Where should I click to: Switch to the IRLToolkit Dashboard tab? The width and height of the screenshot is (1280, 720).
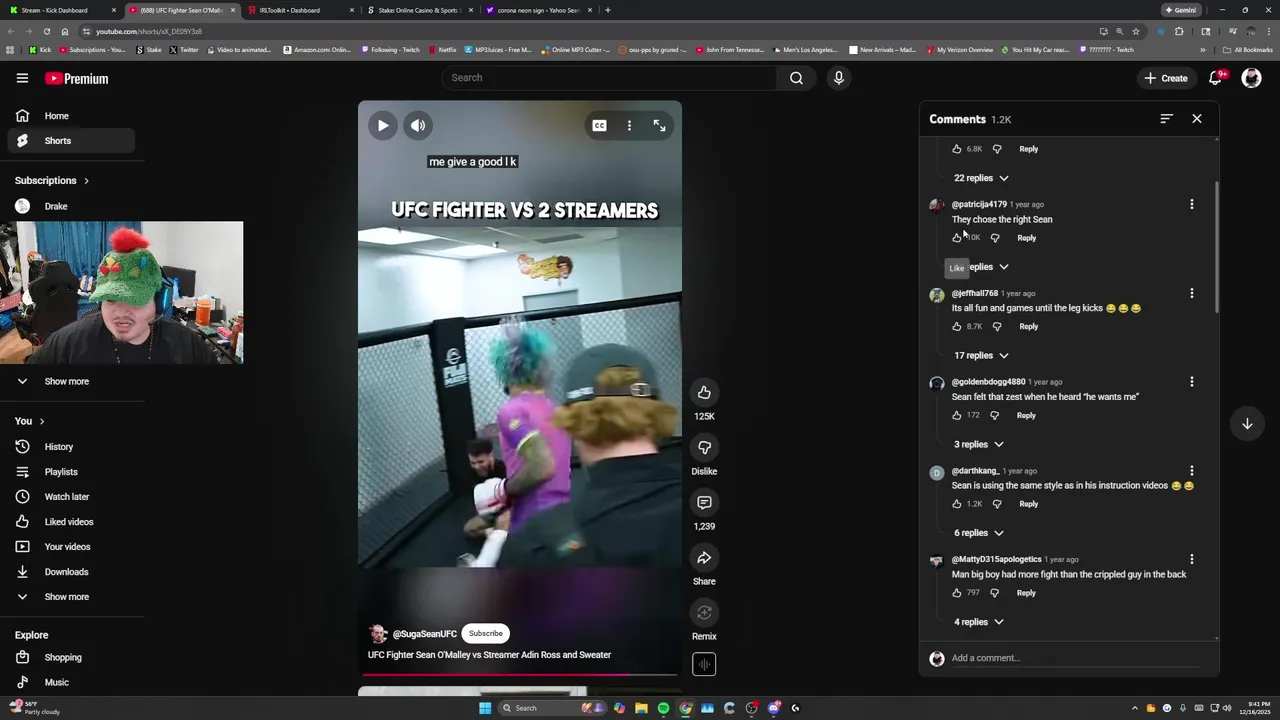(x=302, y=10)
